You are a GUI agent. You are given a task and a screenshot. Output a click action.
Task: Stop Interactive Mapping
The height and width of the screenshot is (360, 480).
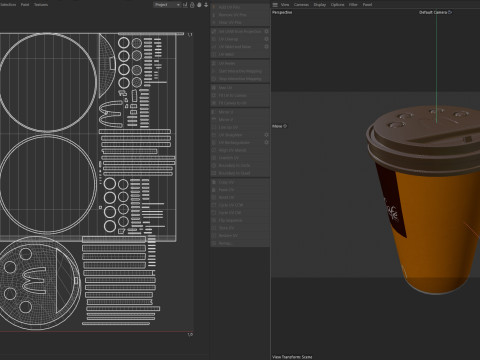coord(240,79)
